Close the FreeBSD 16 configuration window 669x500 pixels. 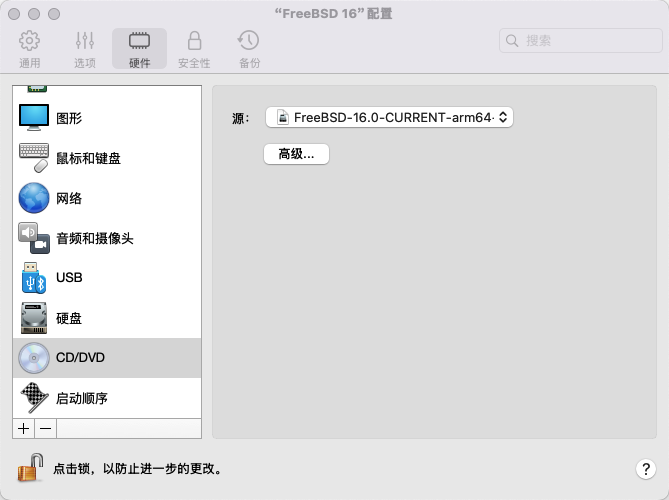14,14
